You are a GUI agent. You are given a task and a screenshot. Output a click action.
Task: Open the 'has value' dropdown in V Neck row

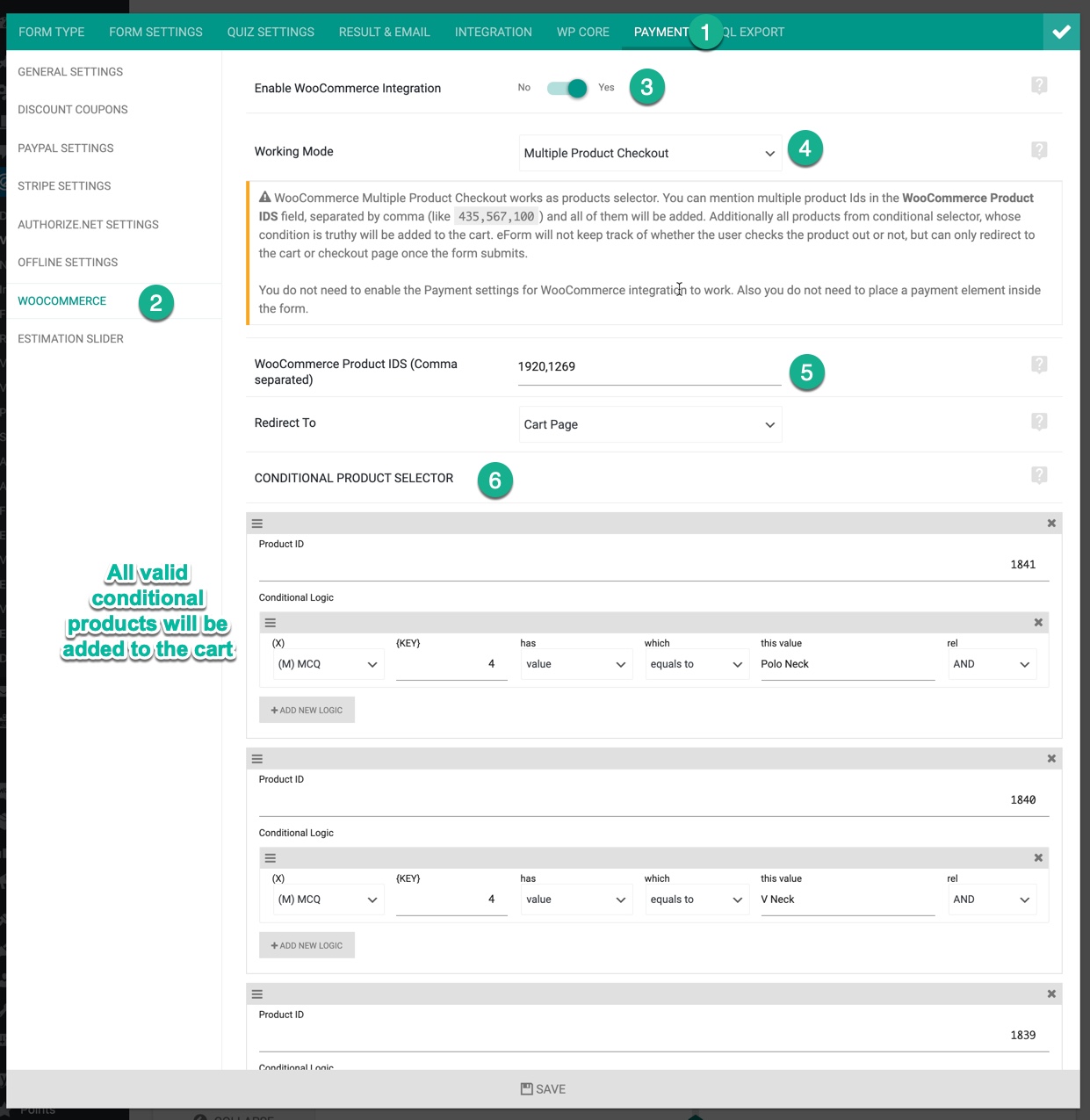(x=576, y=900)
